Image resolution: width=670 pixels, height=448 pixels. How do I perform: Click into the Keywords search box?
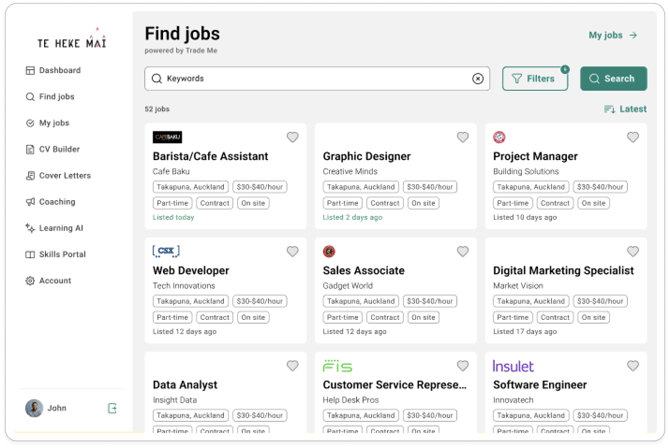point(310,79)
